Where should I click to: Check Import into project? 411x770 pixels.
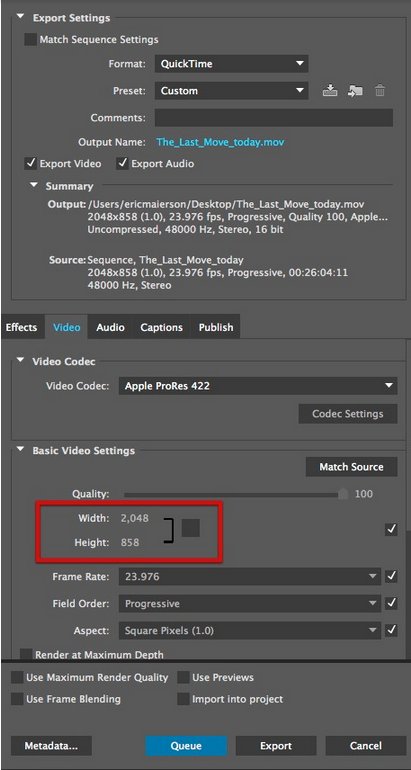click(184, 699)
